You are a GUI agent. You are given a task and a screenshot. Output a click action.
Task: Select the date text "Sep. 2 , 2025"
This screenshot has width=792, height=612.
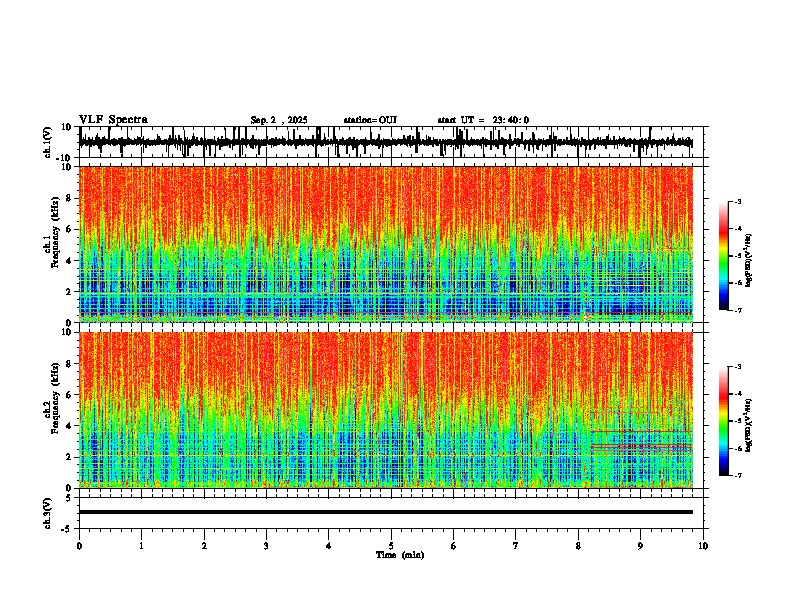[279, 120]
